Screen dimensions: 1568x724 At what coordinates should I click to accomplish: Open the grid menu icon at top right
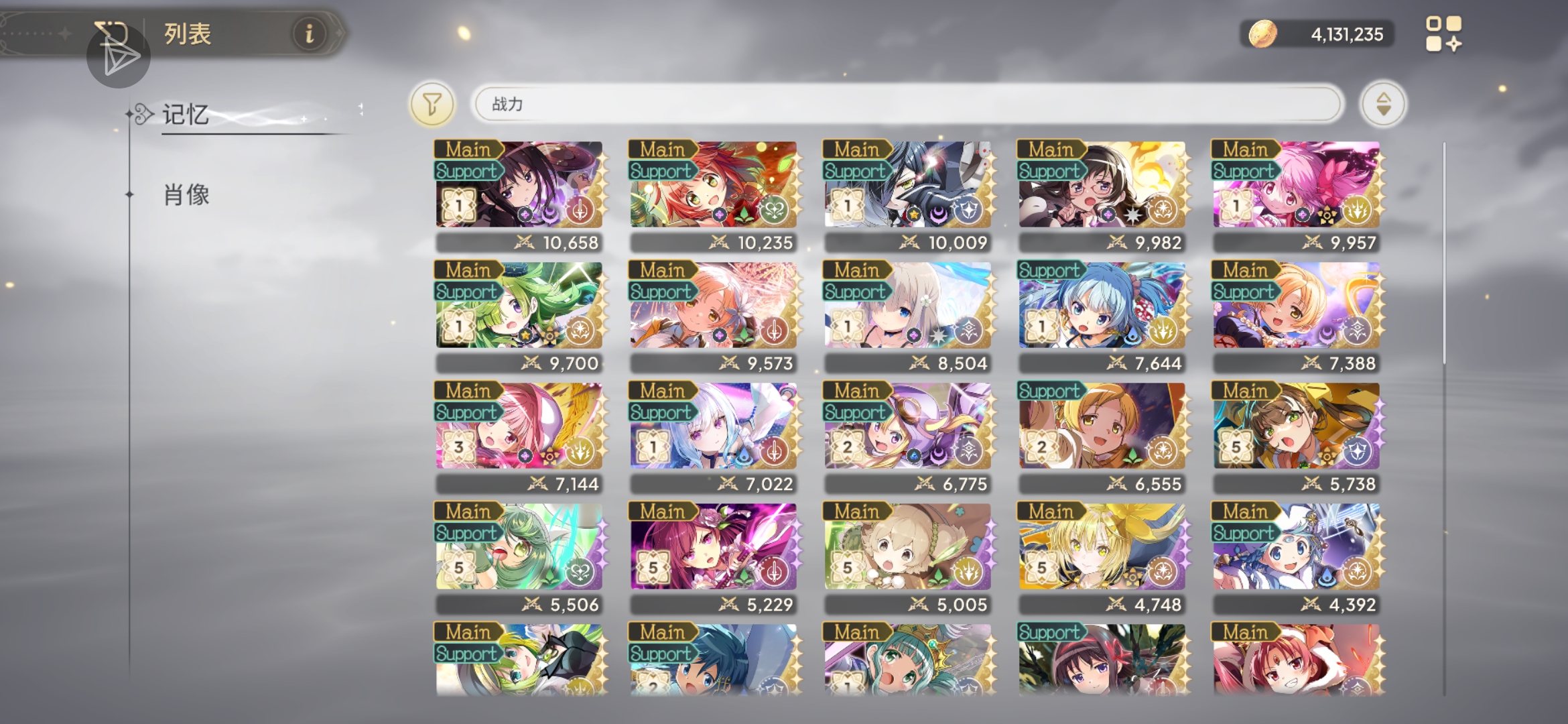click(1444, 34)
